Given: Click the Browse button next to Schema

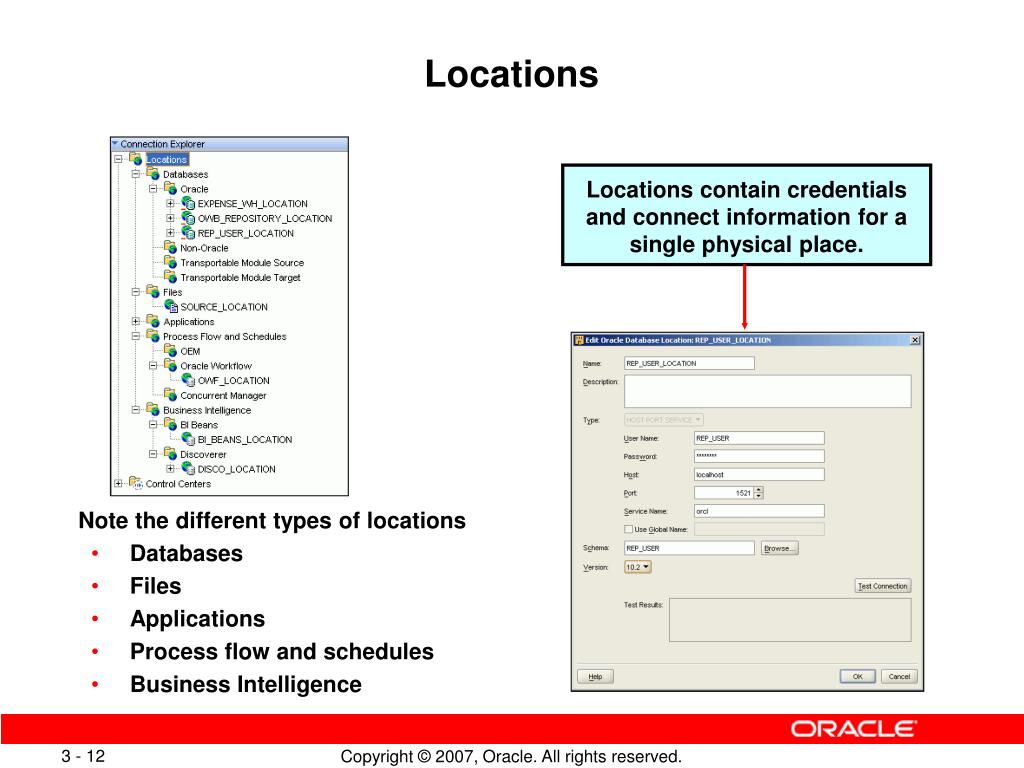Looking at the screenshot, I should [780, 548].
